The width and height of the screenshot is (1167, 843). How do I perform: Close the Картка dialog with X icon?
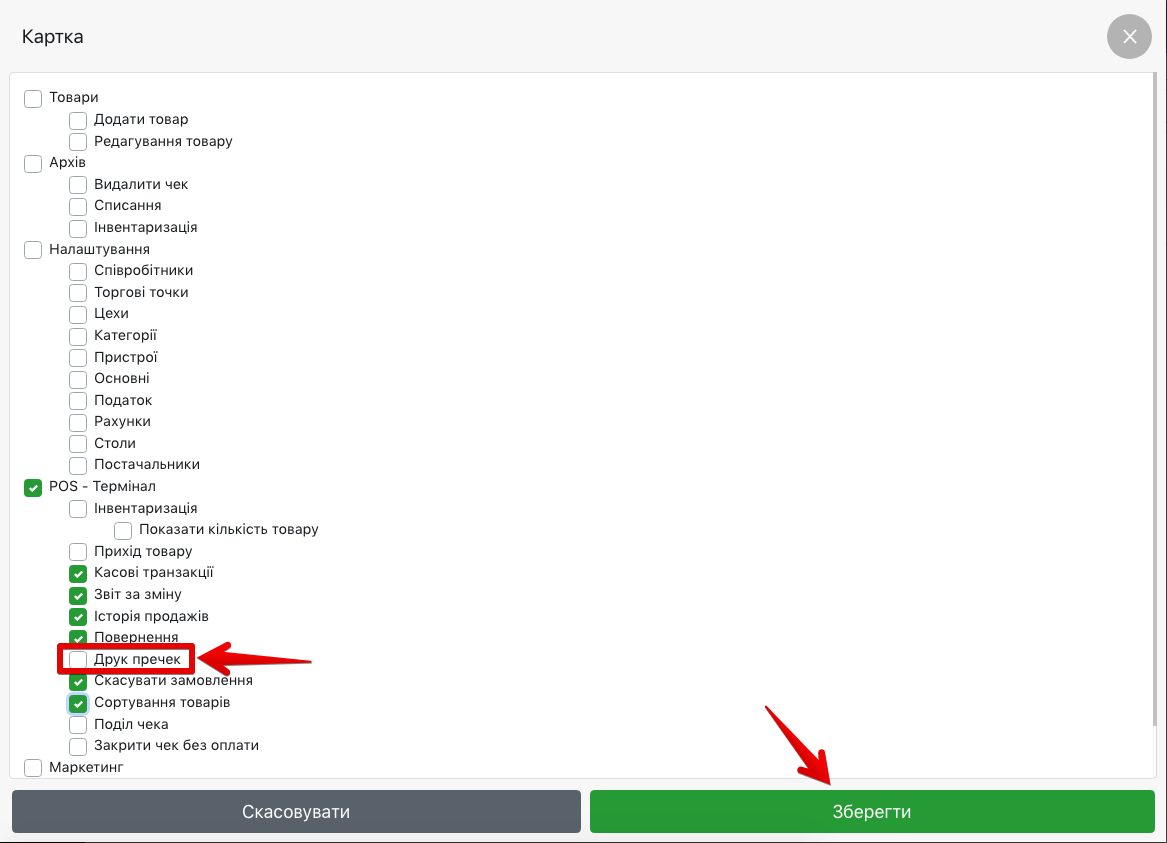[x=1129, y=37]
